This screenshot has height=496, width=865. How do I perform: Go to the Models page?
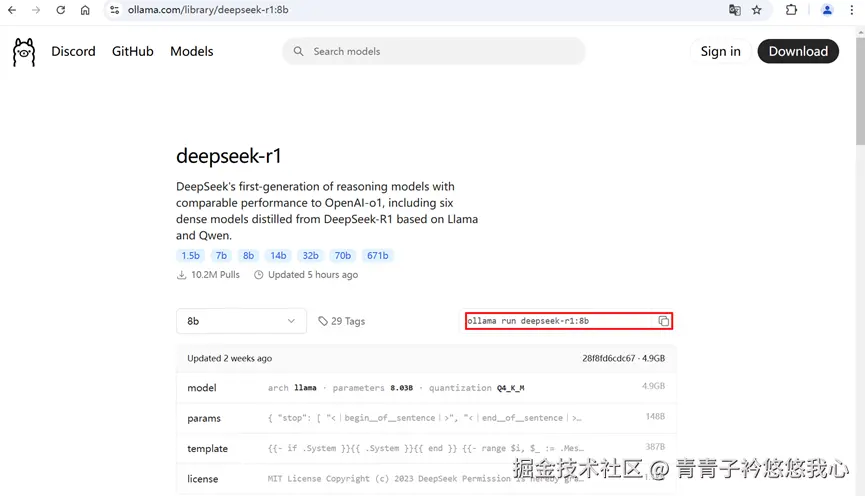(x=191, y=51)
